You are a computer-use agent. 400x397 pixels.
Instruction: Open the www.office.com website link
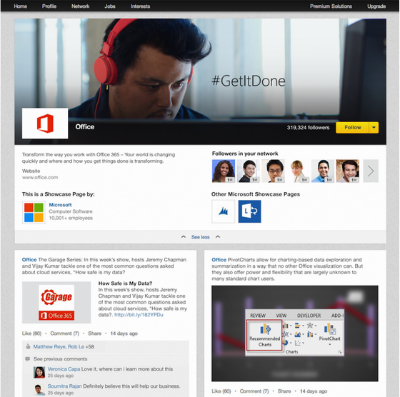tap(40, 177)
